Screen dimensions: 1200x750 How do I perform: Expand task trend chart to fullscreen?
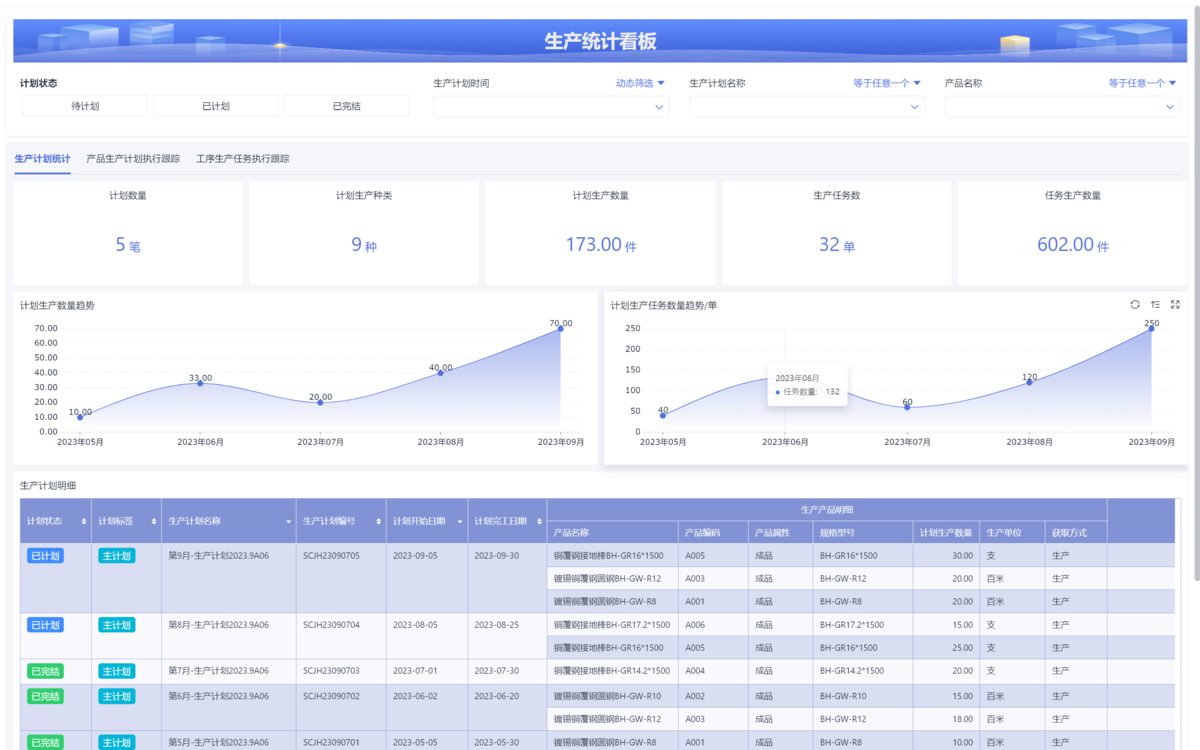click(x=1175, y=305)
